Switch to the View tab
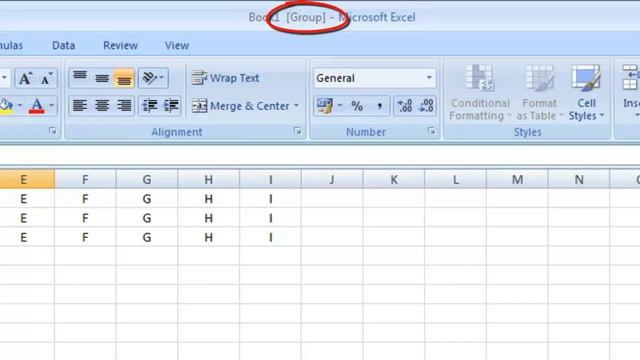Image resolution: width=640 pixels, height=360 pixels. 177,45
